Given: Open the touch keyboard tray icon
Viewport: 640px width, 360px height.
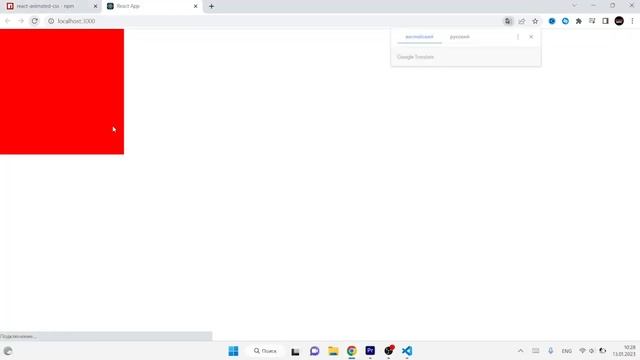Looking at the screenshot, I should [536, 351].
